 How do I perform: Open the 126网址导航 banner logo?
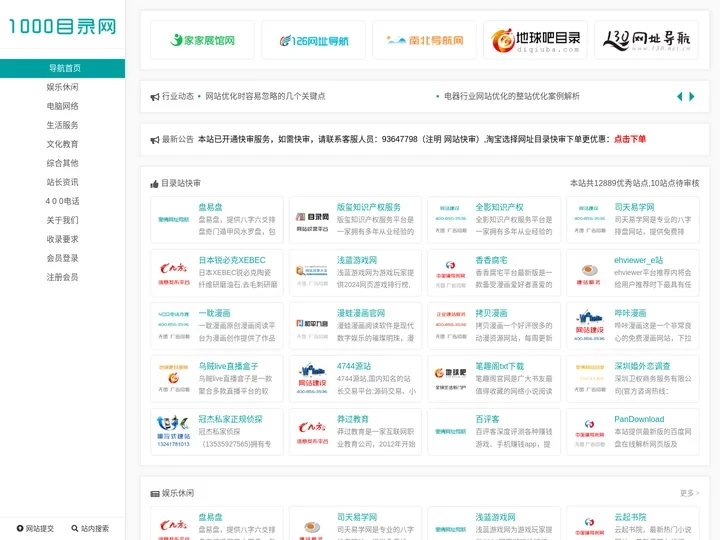pos(314,40)
